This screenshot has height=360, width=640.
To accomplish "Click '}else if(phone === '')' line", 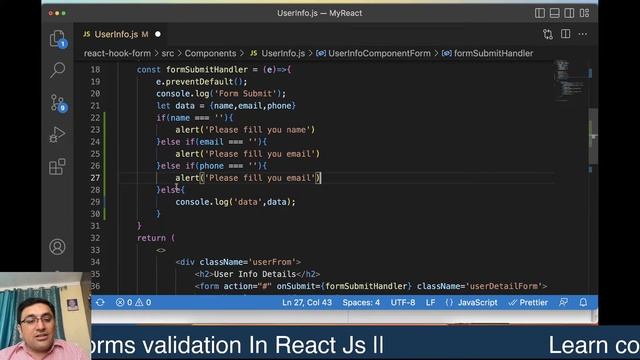I will (x=211, y=166).
